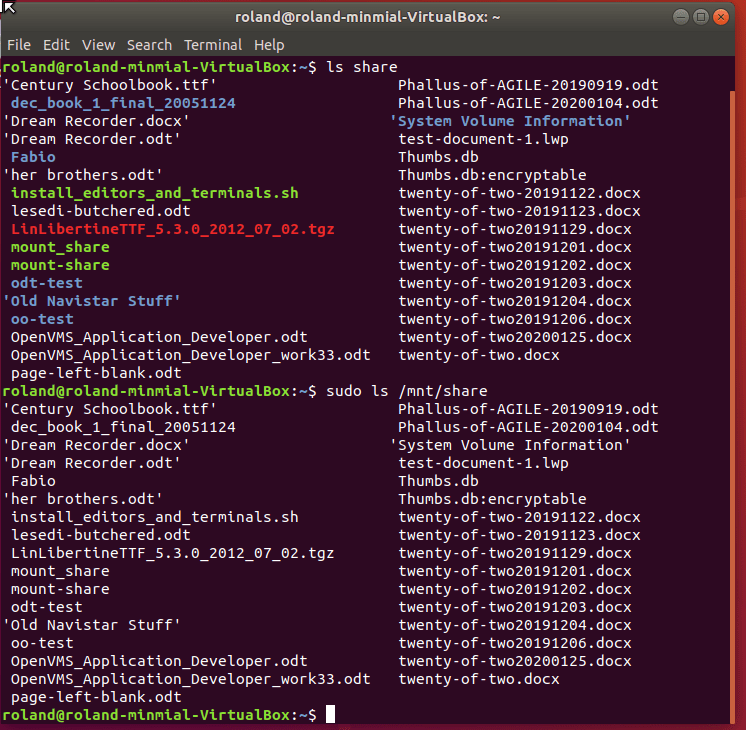Open the Help menu
Image resolution: width=746 pixels, height=730 pixels.
coord(269,45)
